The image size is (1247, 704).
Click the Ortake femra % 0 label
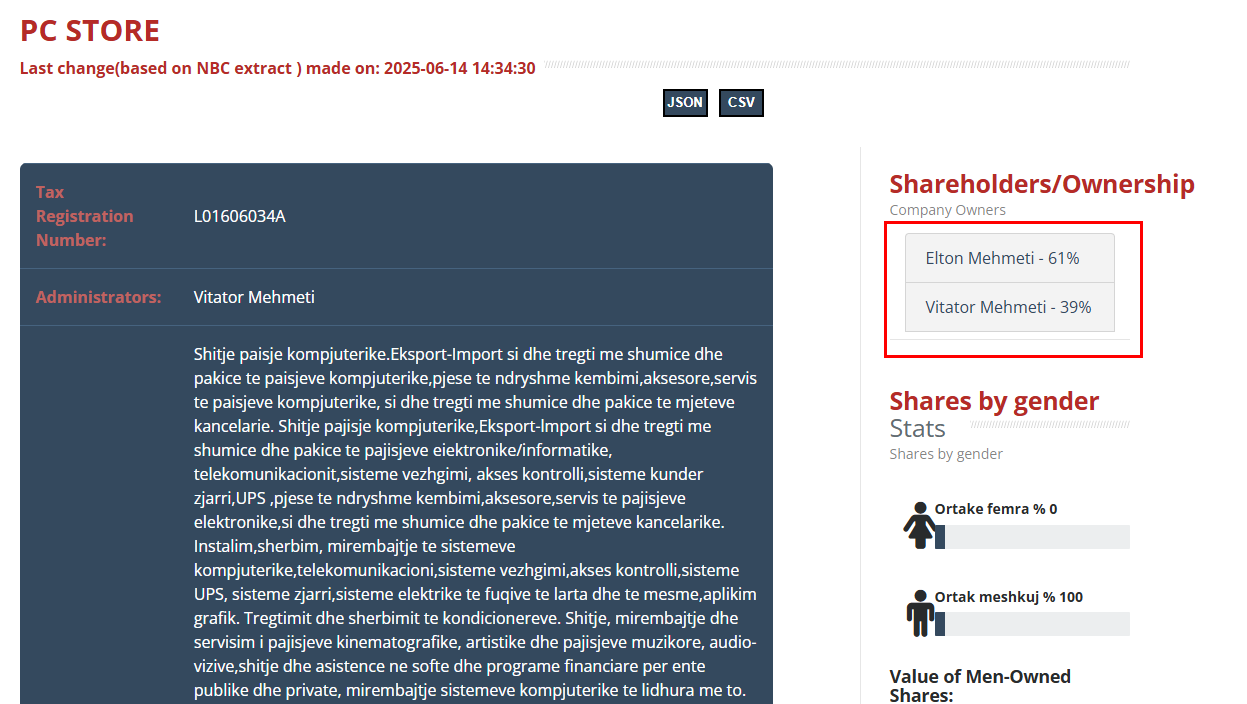[x=996, y=509]
